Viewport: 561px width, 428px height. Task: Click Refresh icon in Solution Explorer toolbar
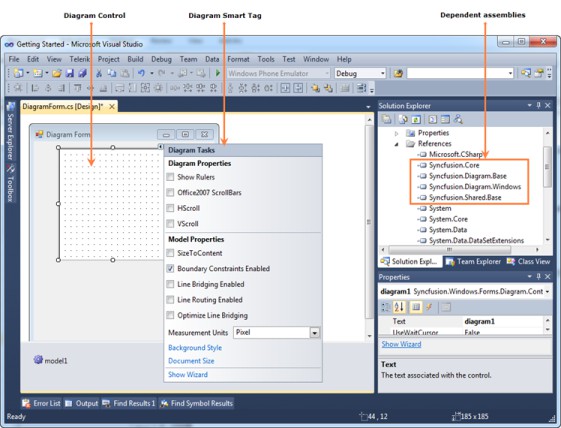pyautogui.click(x=416, y=119)
